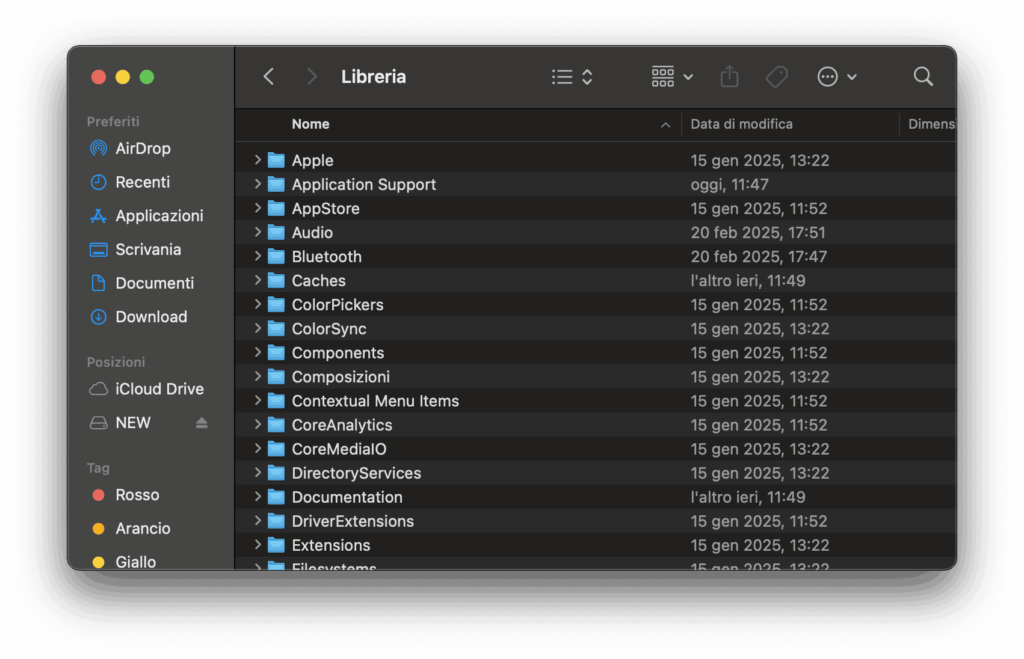Click the 'oggi, 11:47' modification date
1024x659 pixels.
pyautogui.click(x=729, y=184)
